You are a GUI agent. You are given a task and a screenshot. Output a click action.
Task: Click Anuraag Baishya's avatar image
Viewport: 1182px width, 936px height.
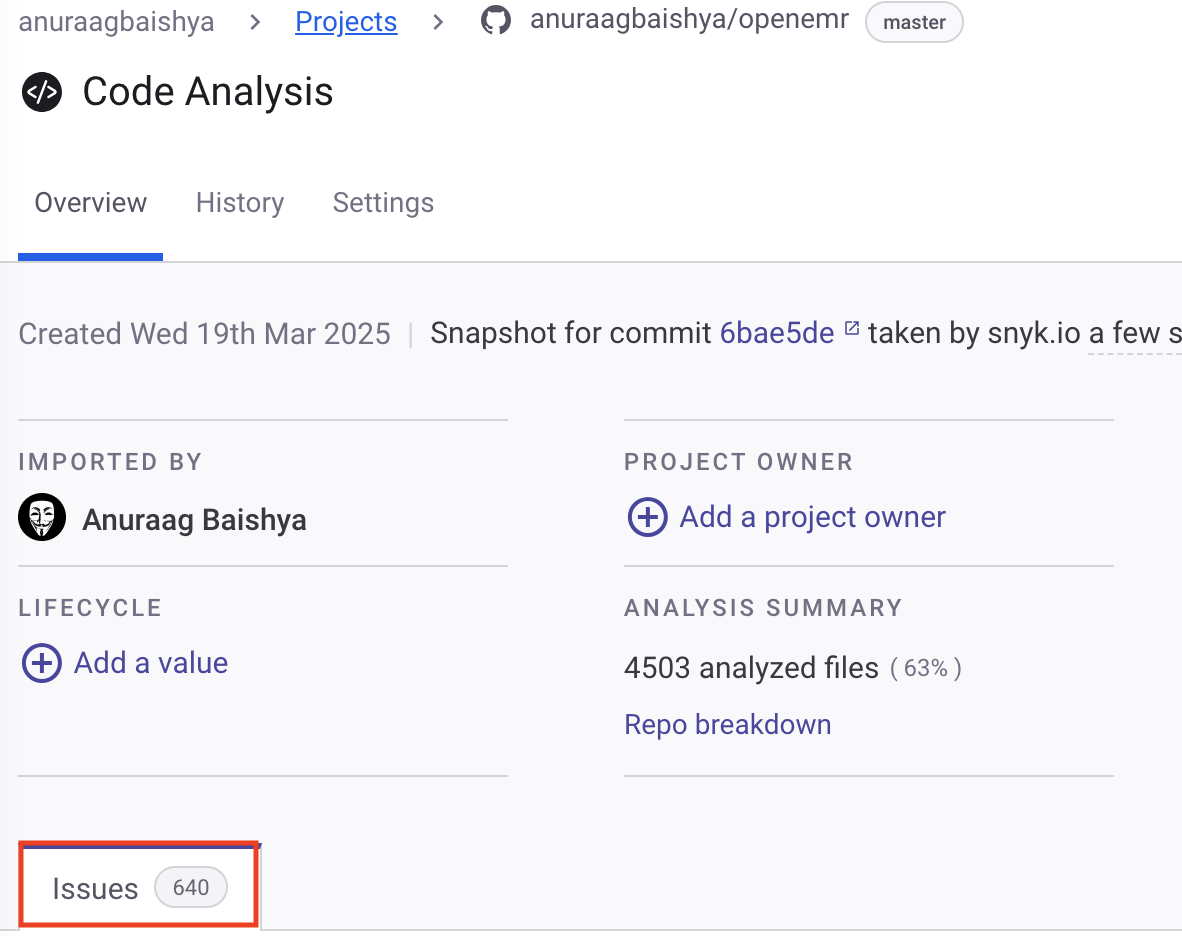click(x=42, y=518)
